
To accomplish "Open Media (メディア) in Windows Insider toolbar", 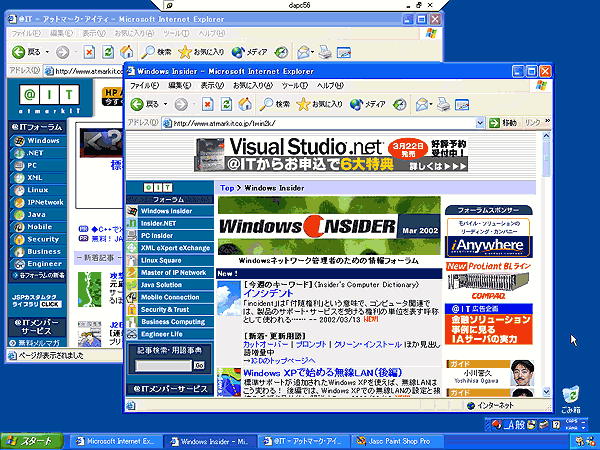I will click(x=368, y=104).
